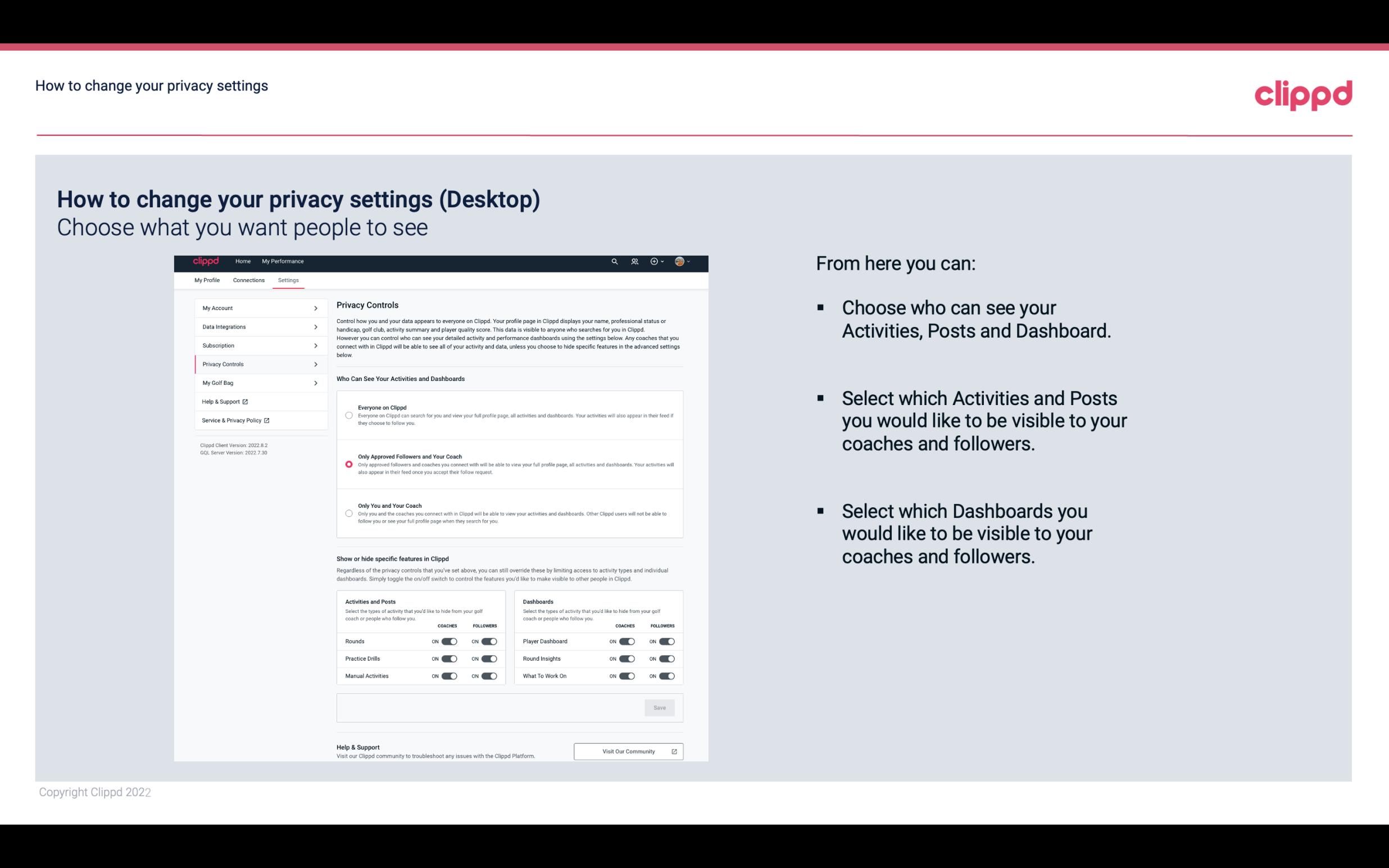Open the Settings tab in navigation
1389x868 pixels.
click(x=287, y=280)
